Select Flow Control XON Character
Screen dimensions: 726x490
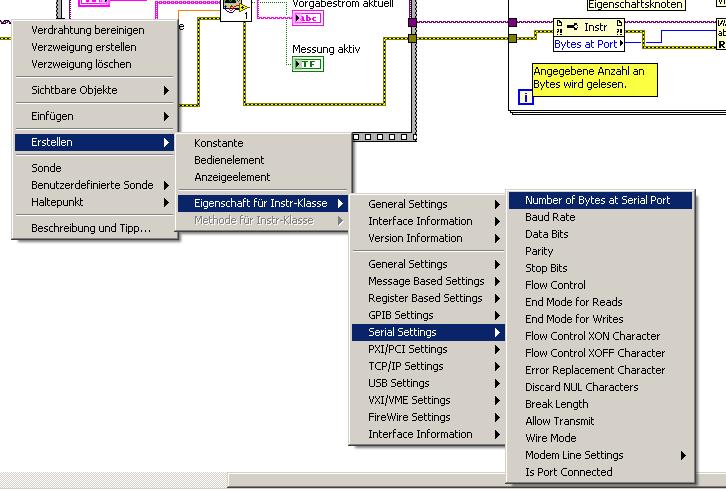(x=601, y=336)
